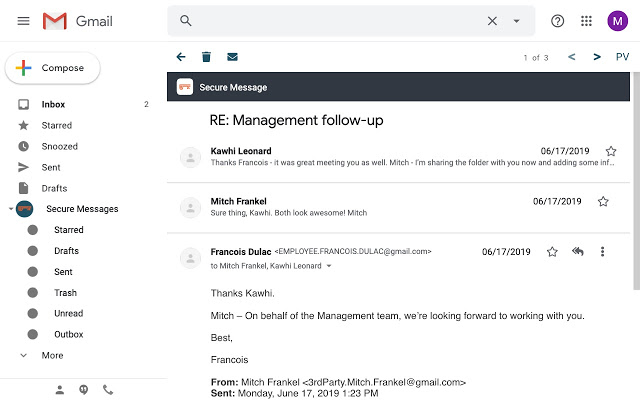Expand Mitch Frankel's collapsed message

(x=398, y=208)
